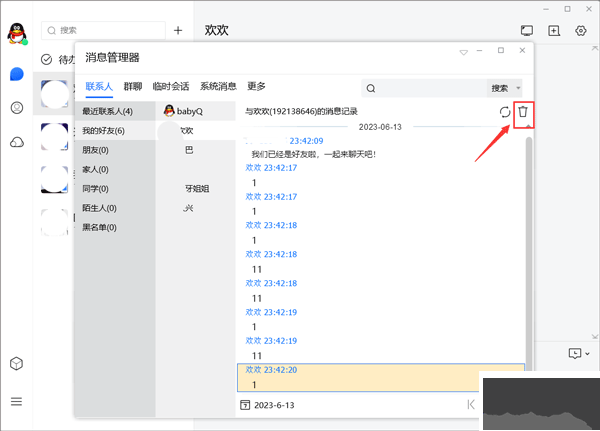This screenshot has height=431, width=600.
Task: Open the hamburger main menu icon
Action: coord(17,401)
